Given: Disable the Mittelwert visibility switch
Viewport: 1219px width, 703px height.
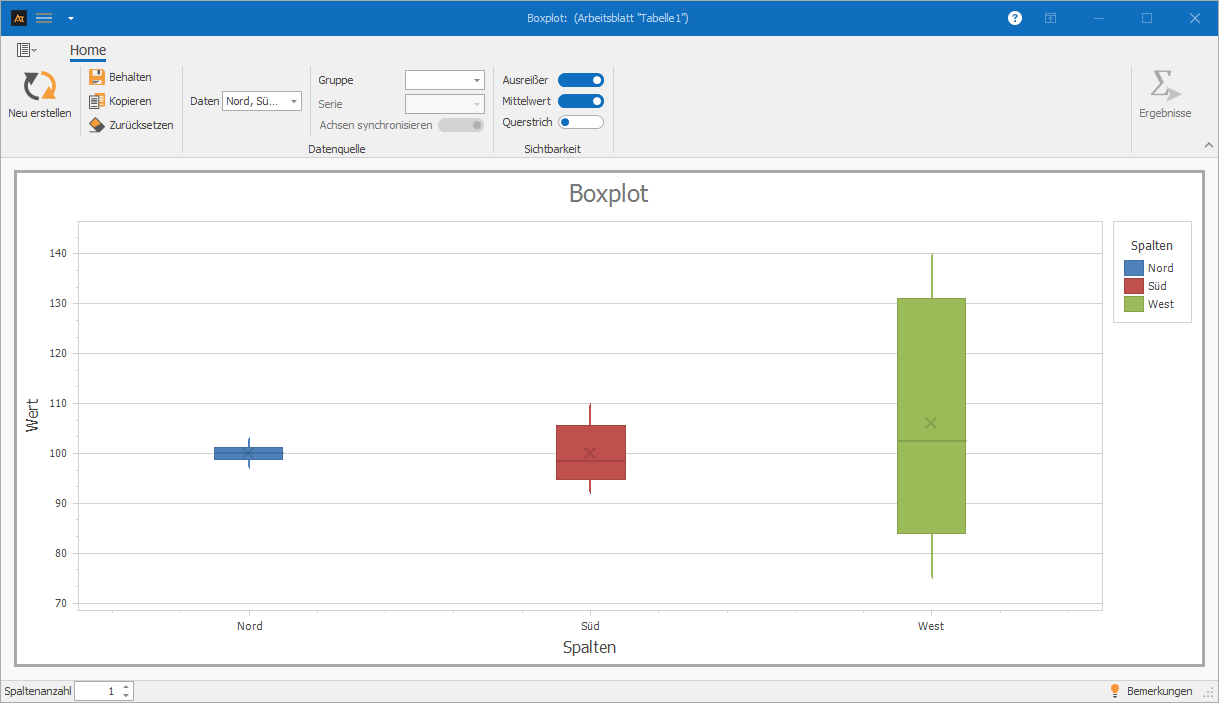Looking at the screenshot, I should tap(581, 101).
